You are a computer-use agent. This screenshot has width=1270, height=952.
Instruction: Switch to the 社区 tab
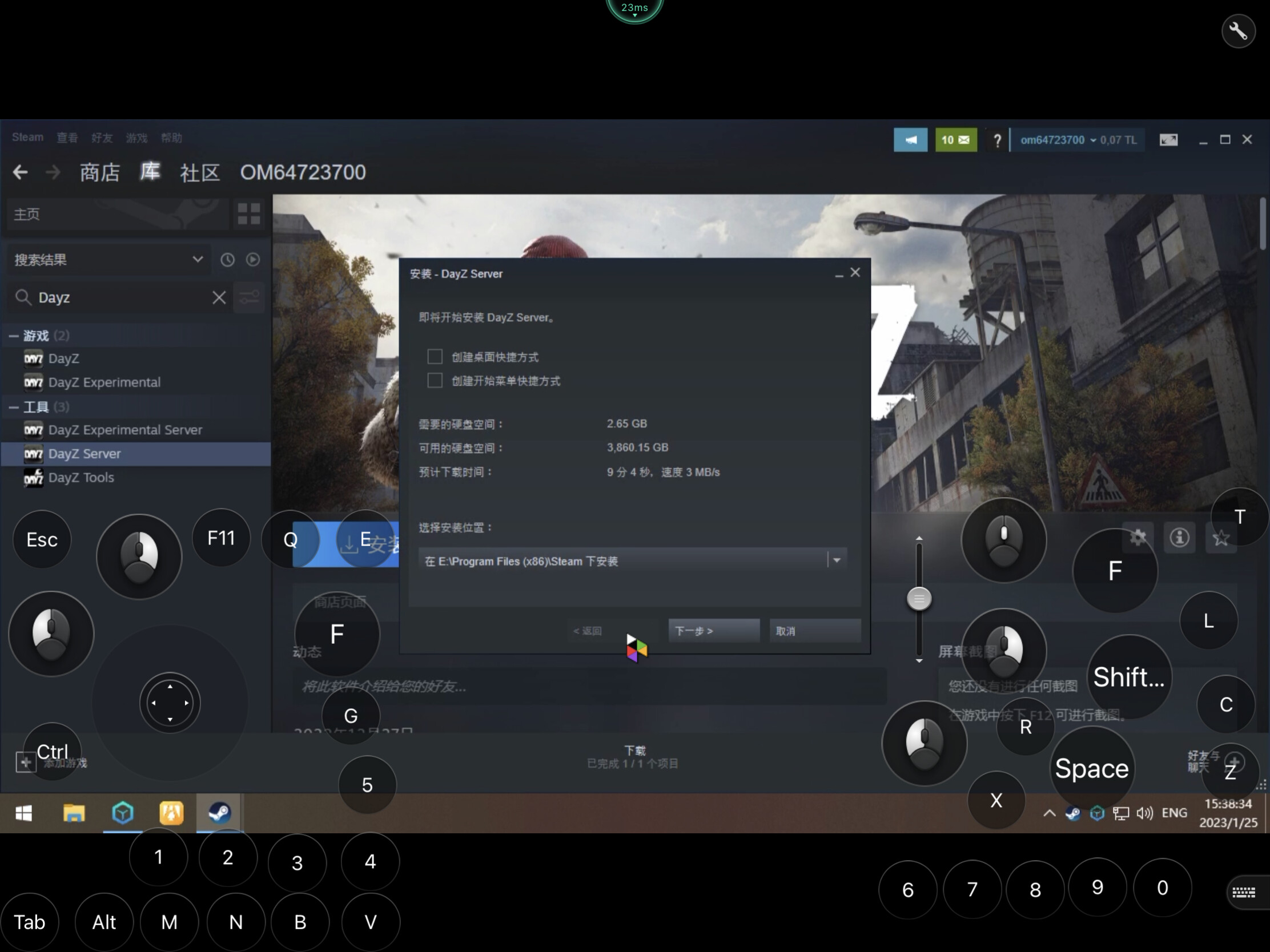pos(200,172)
